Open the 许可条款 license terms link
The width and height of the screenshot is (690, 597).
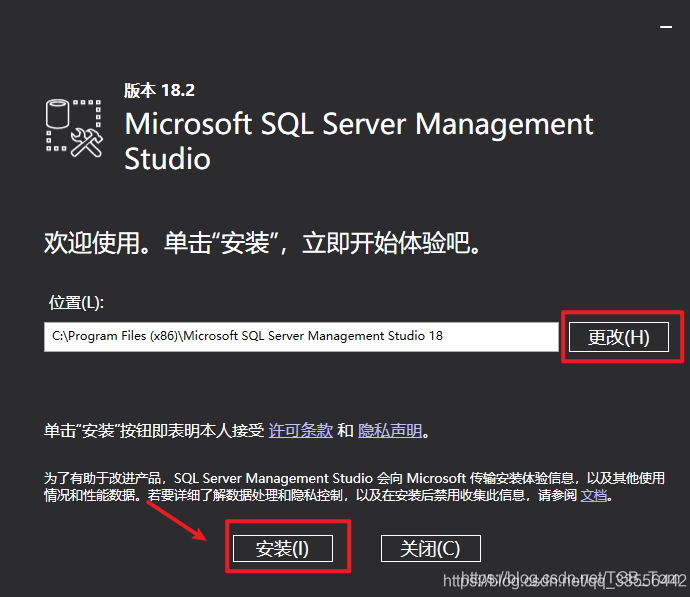pos(301,430)
